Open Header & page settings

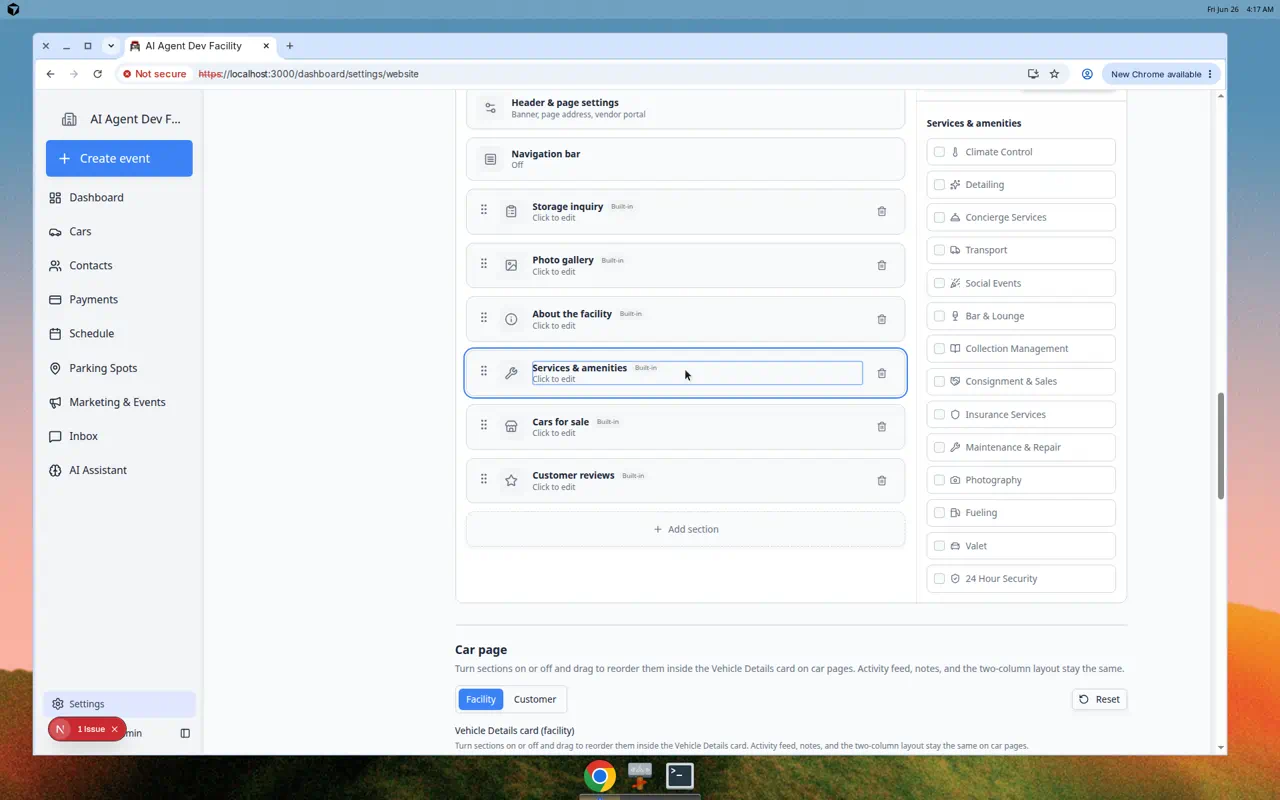[685, 108]
